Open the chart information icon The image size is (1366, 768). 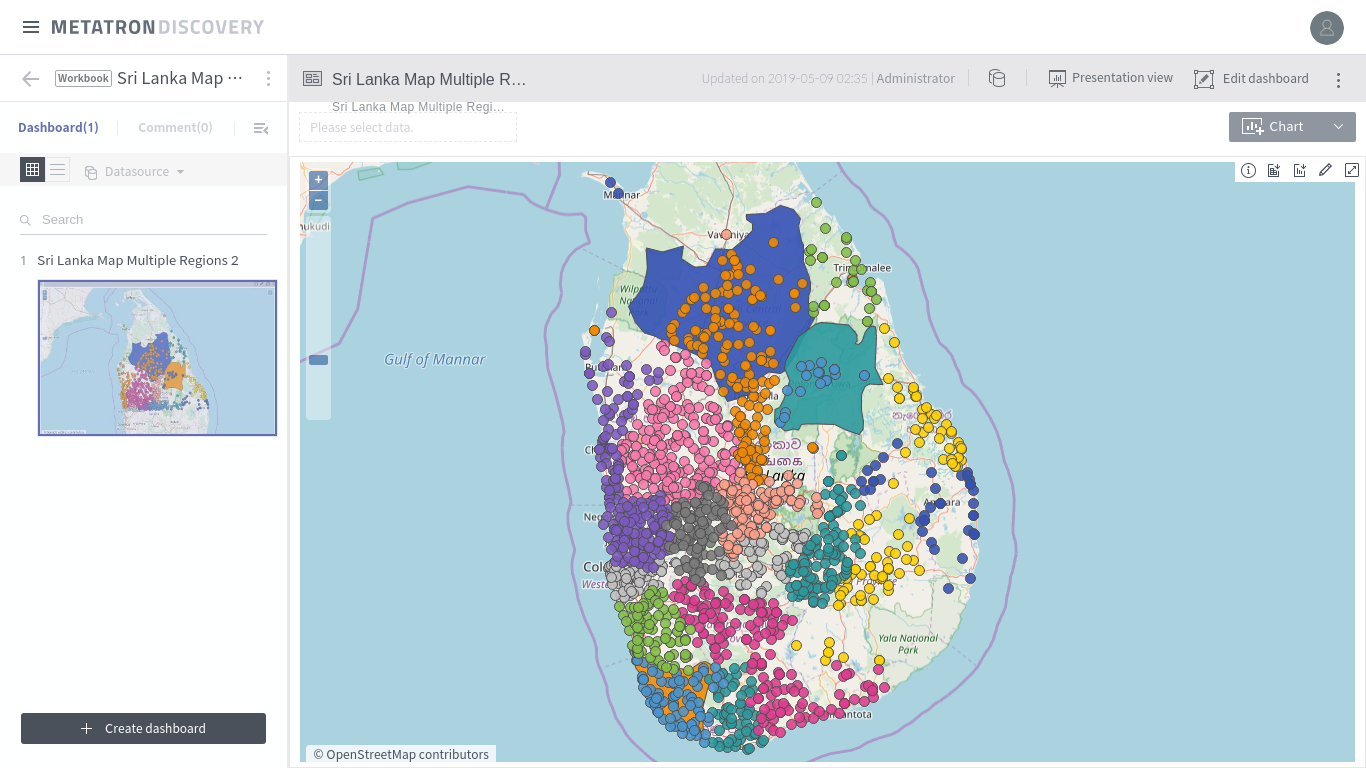(1248, 170)
